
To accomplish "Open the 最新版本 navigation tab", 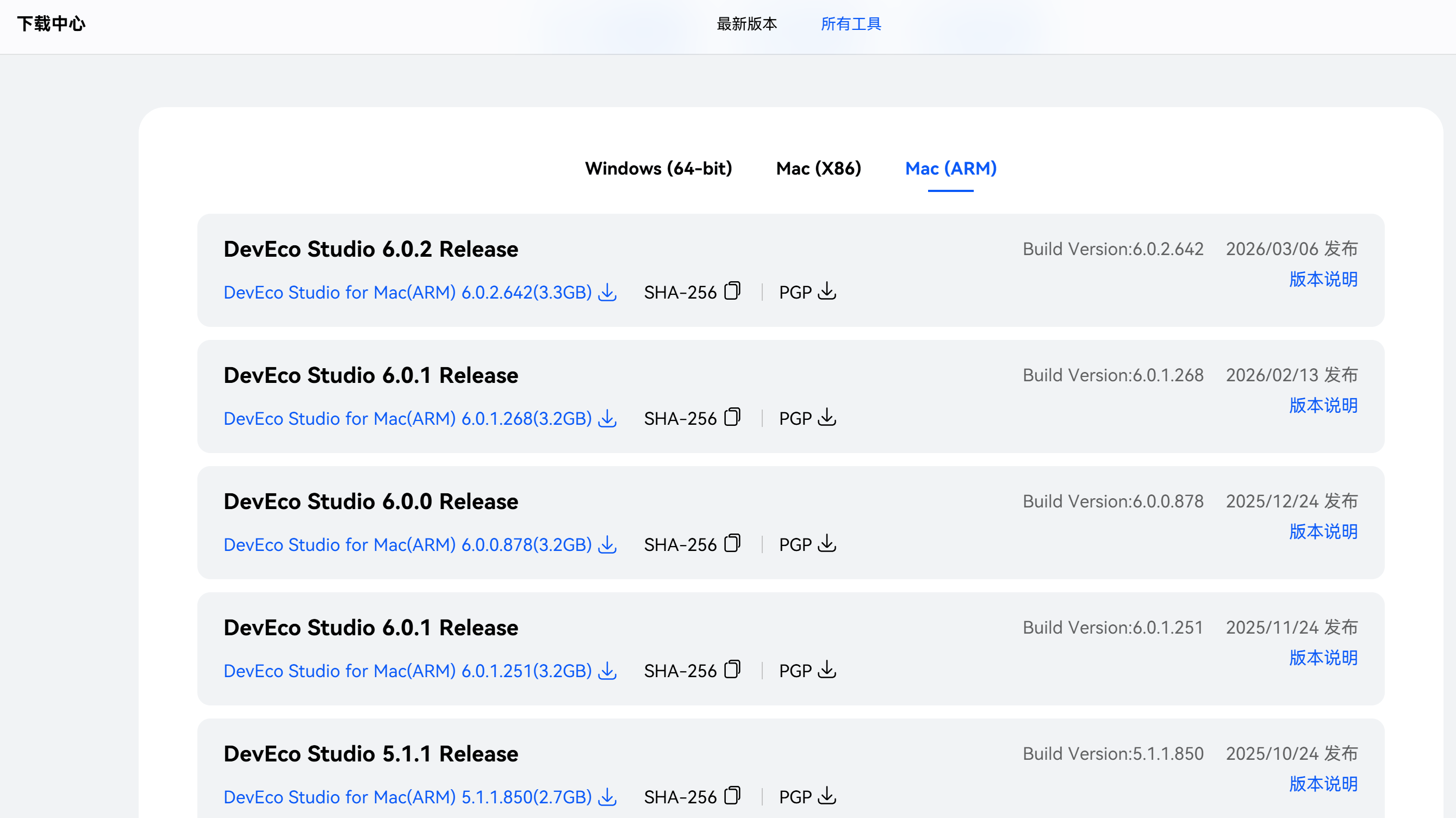I will point(746,24).
